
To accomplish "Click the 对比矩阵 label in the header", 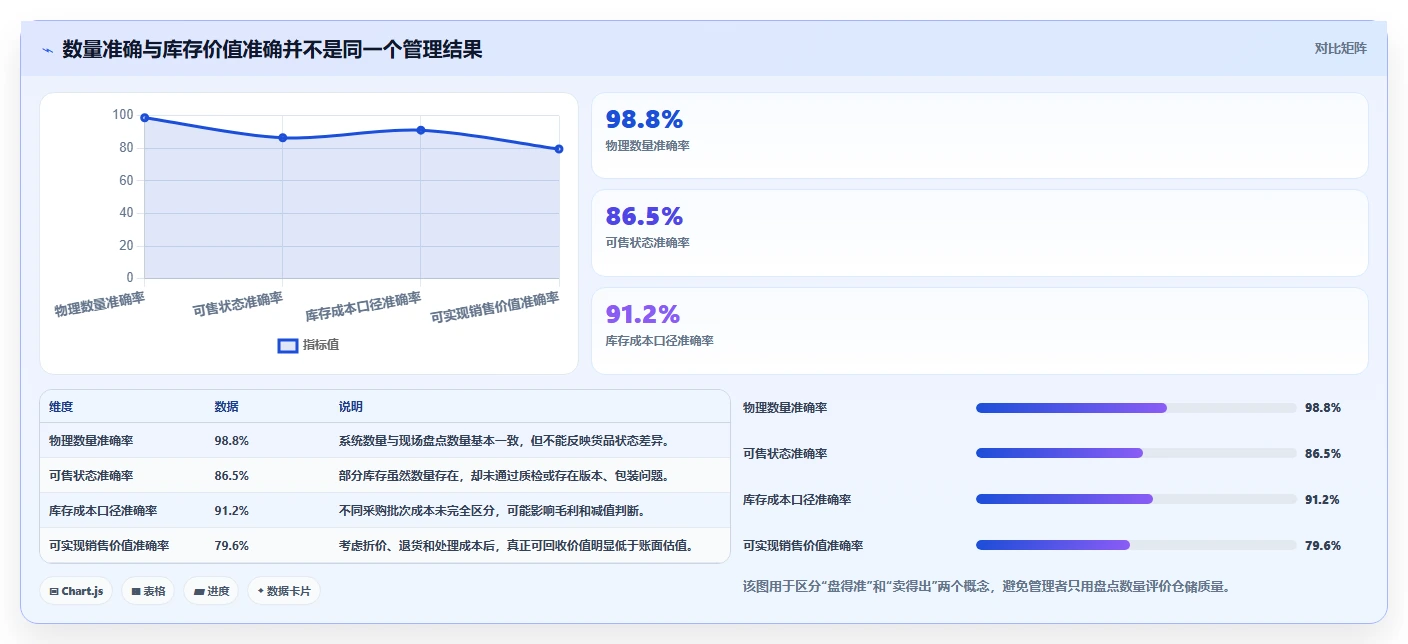I will pos(1340,48).
